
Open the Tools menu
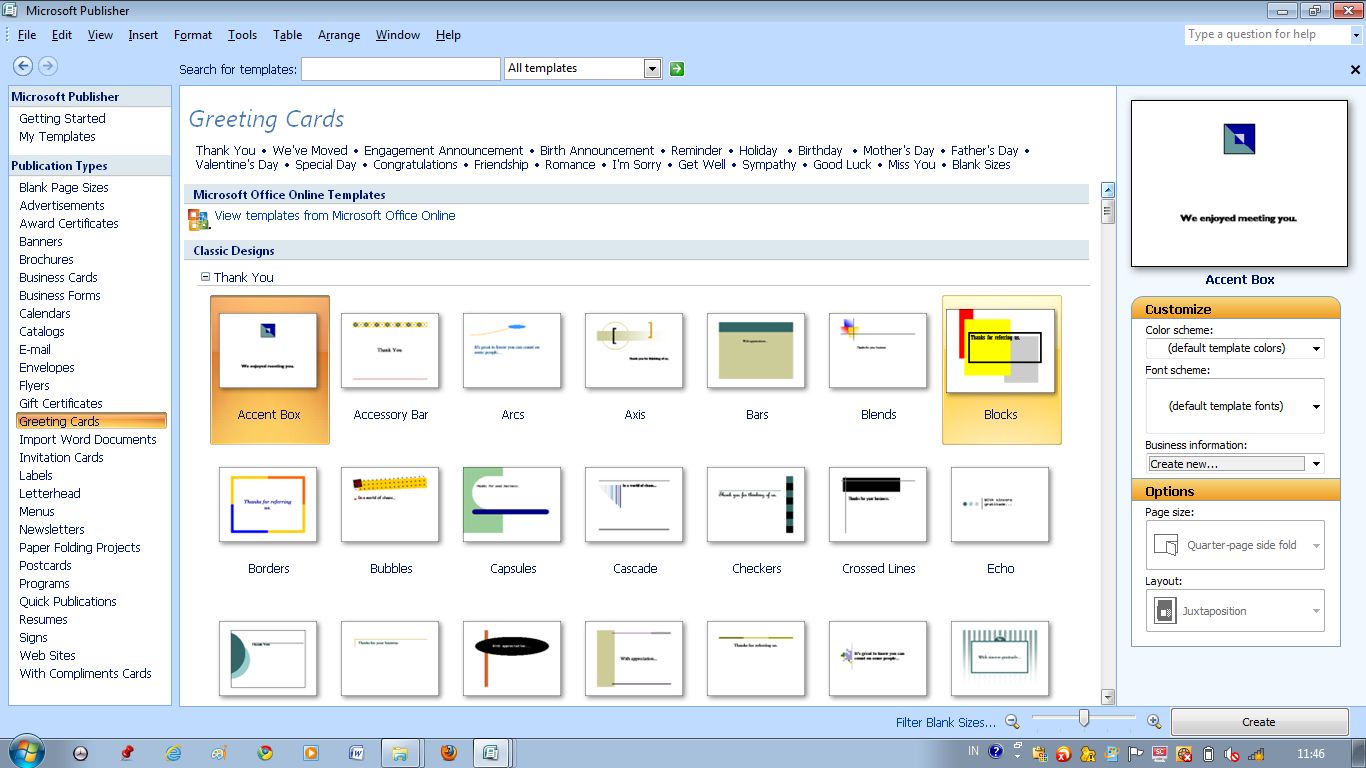pyautogui.click(x=242, y=35)
